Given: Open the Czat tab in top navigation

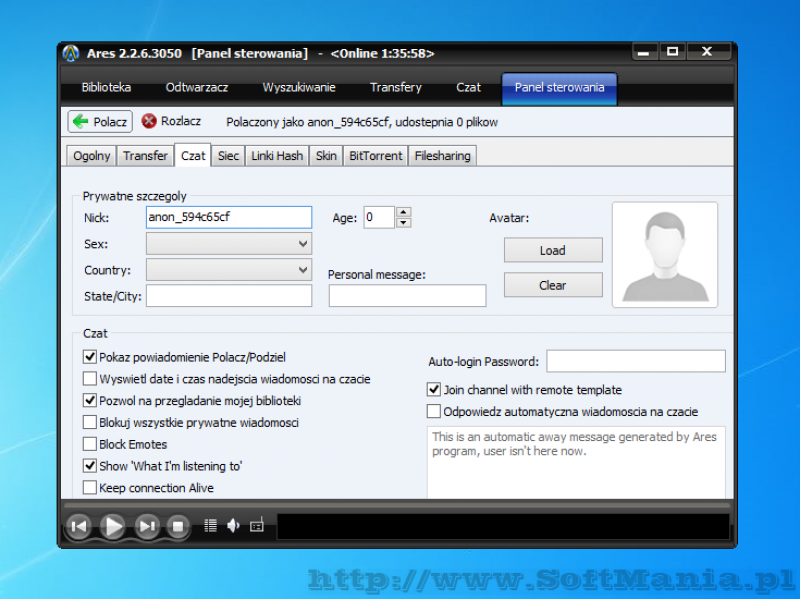Looking at the screenshot, I should tap(468, 87).
